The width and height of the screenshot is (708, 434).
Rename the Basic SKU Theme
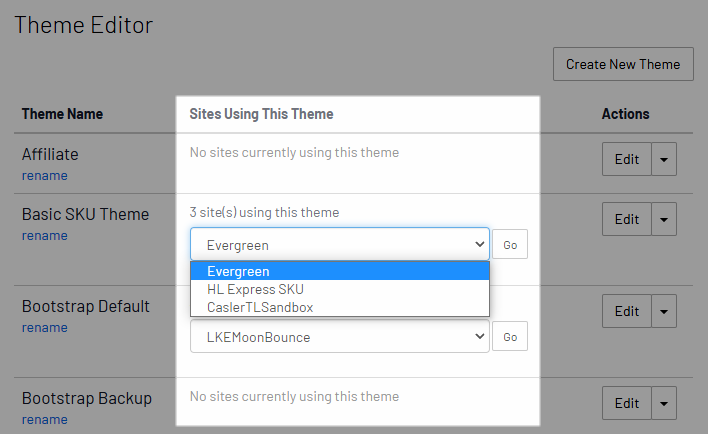pyautogui.click(x=45, y=235)
